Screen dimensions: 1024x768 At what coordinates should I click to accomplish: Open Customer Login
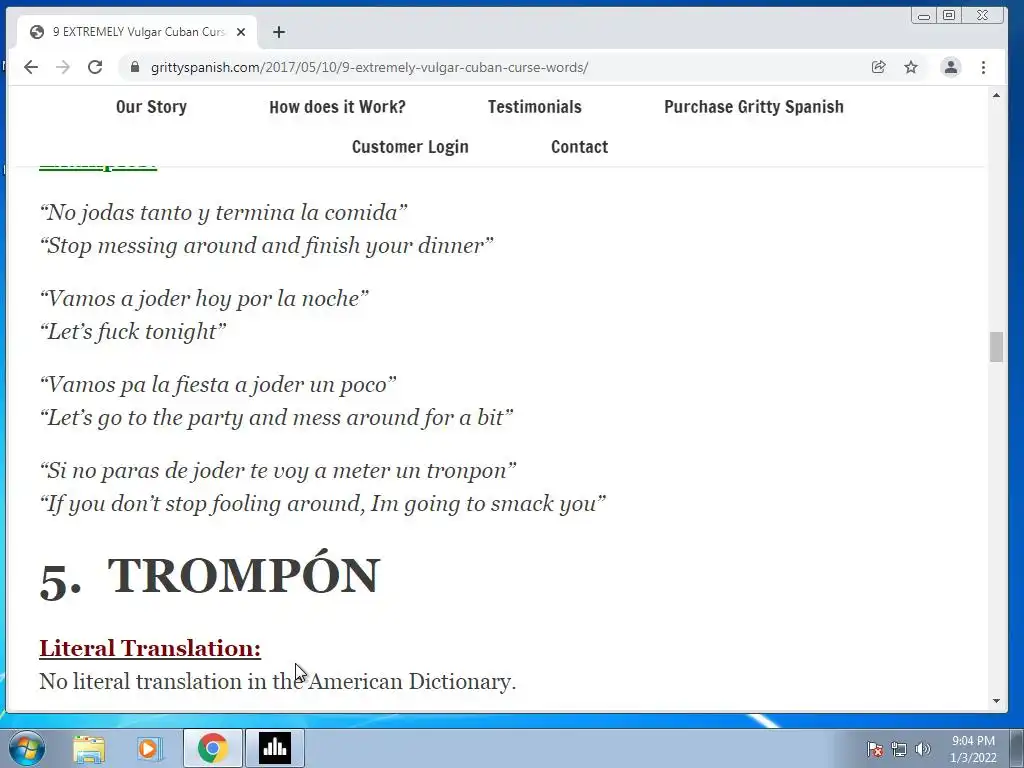click(410, 147)
